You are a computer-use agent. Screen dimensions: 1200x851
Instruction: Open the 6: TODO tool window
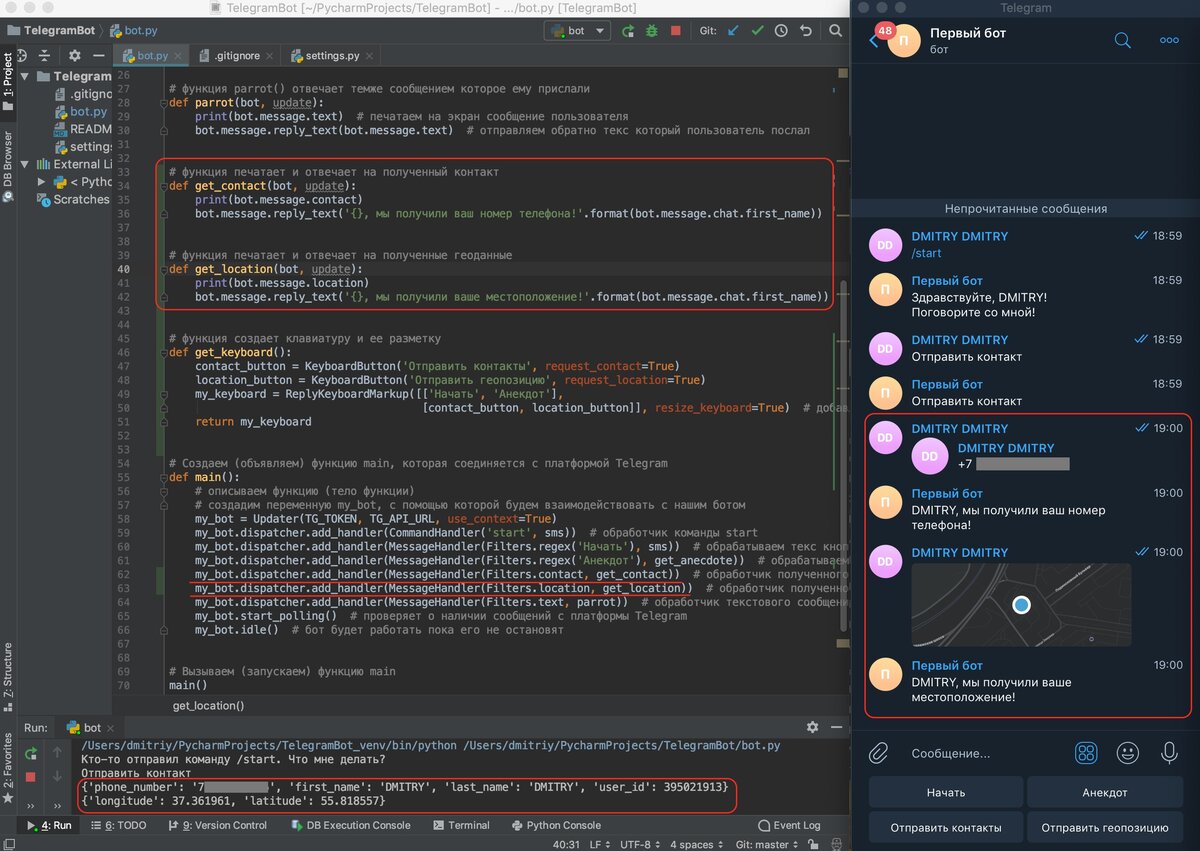click(x=118, y=825)
